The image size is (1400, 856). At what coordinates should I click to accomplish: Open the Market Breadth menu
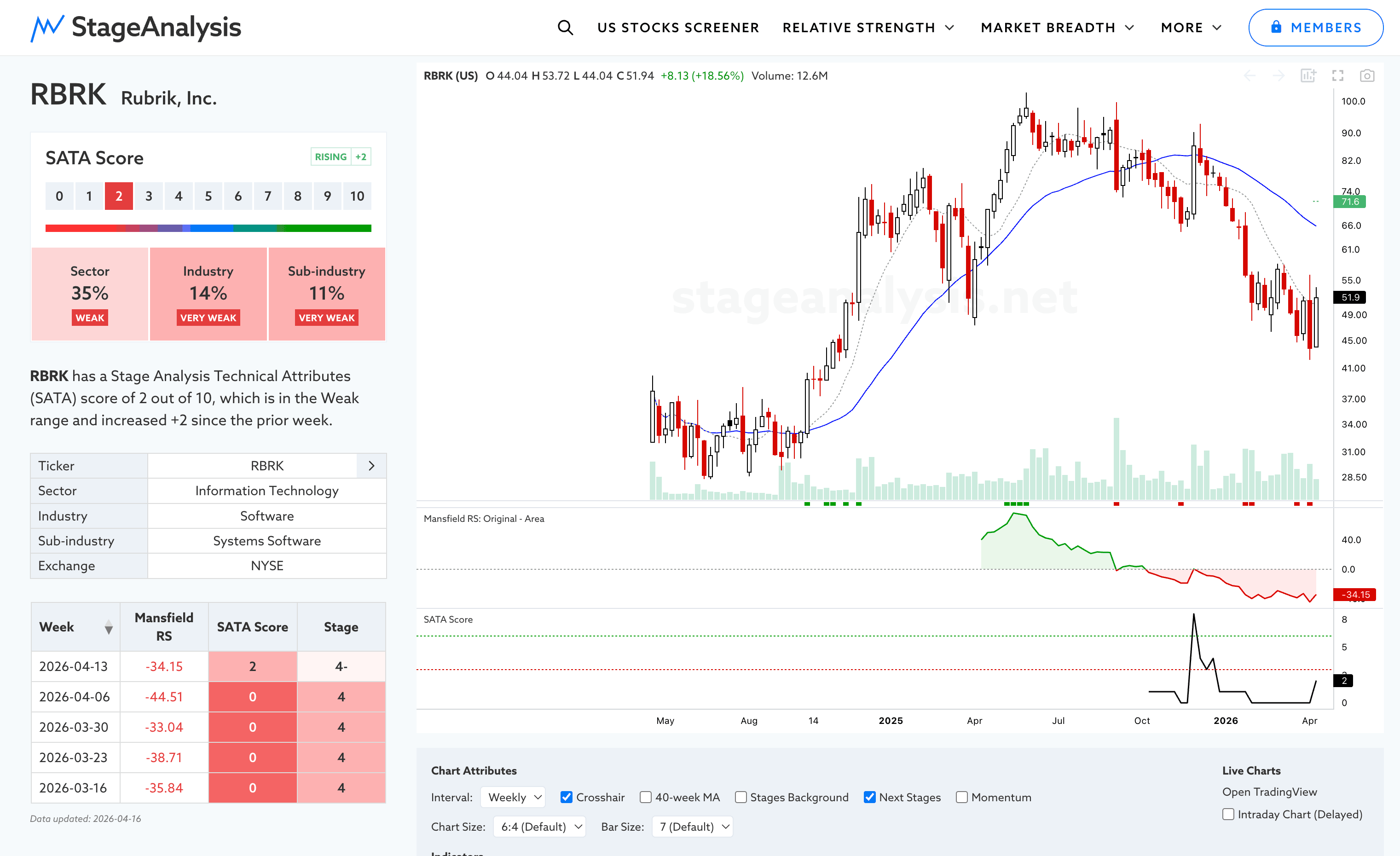tap(1057, 27)
